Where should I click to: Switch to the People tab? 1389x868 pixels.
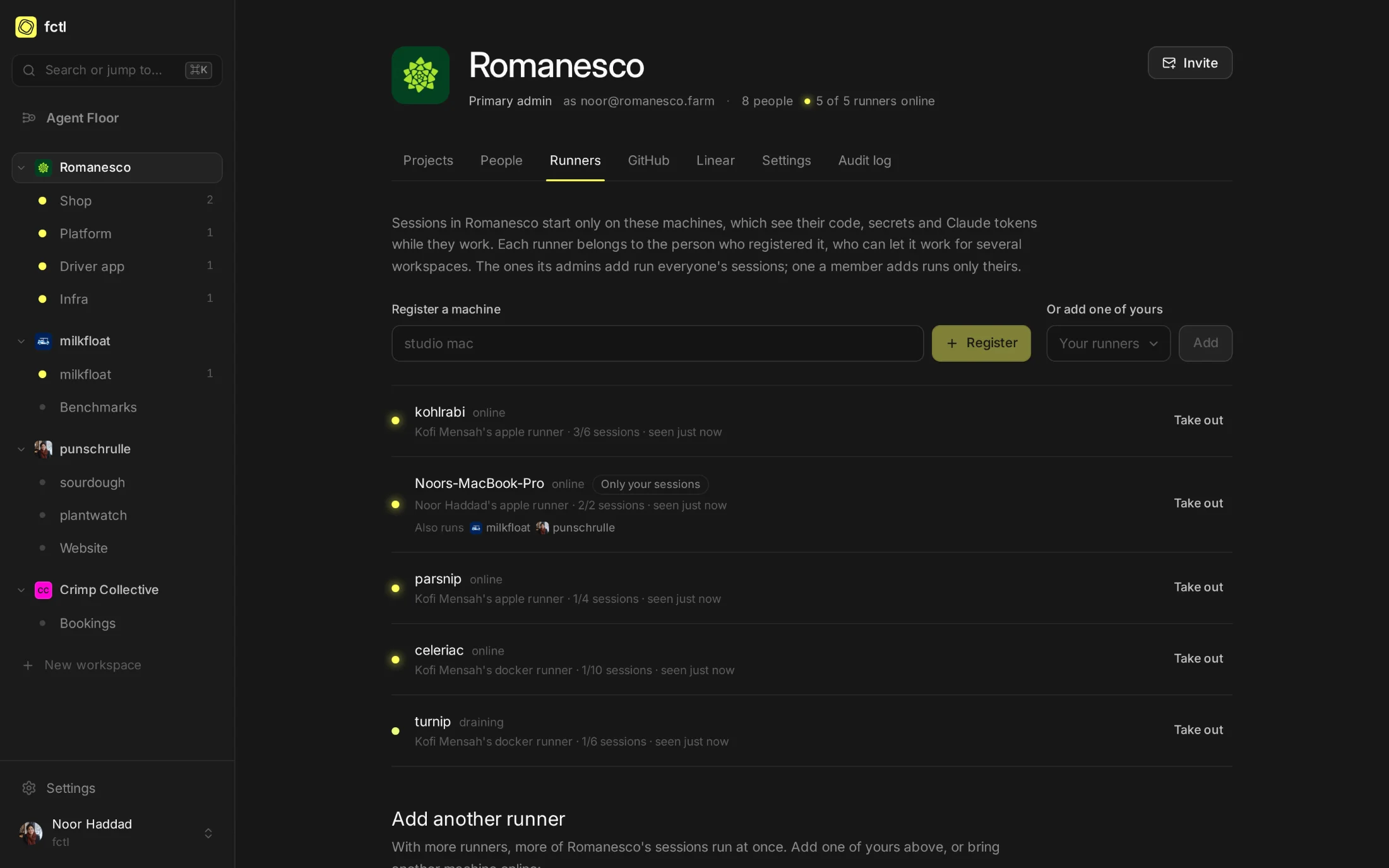click(x=501, y=160)
